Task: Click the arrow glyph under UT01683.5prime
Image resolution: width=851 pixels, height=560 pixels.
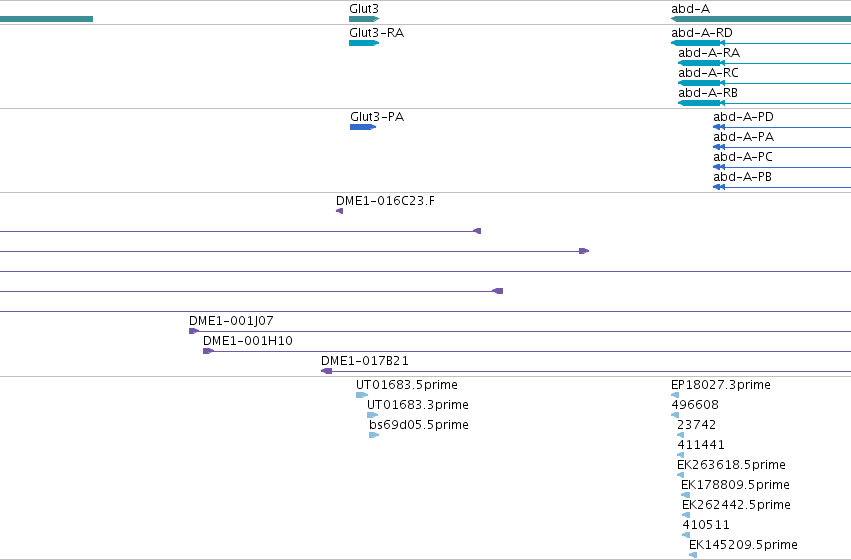Action: coord(362,395)
